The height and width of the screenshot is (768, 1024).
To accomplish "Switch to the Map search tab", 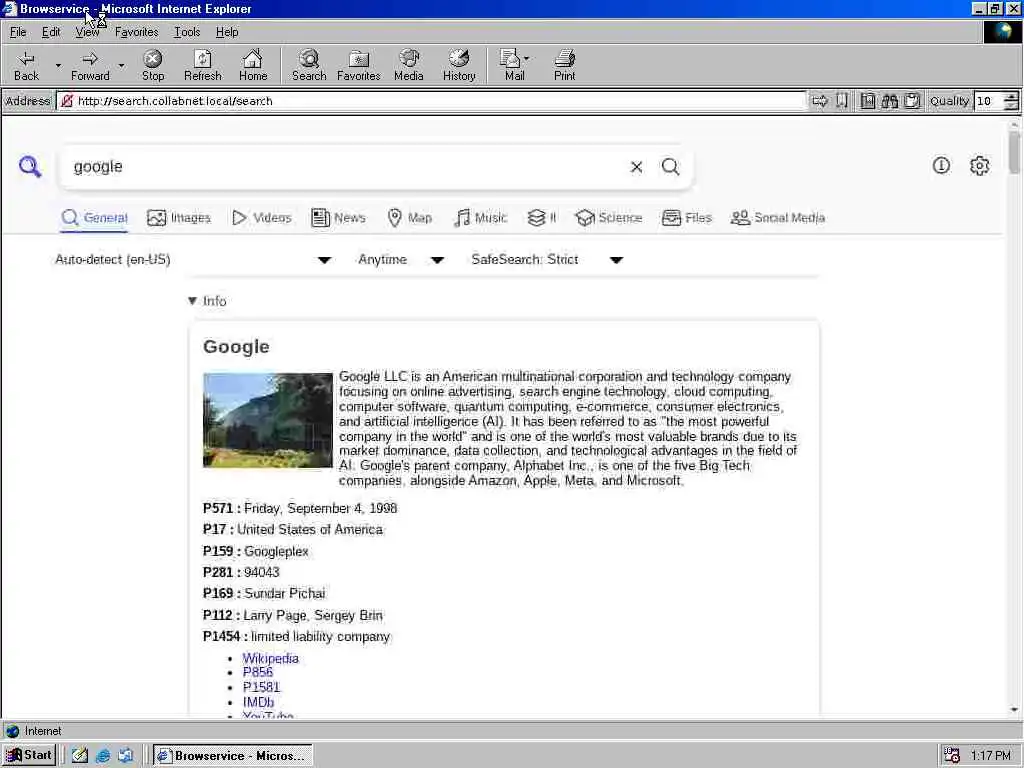I will click(x=409, y=217).
